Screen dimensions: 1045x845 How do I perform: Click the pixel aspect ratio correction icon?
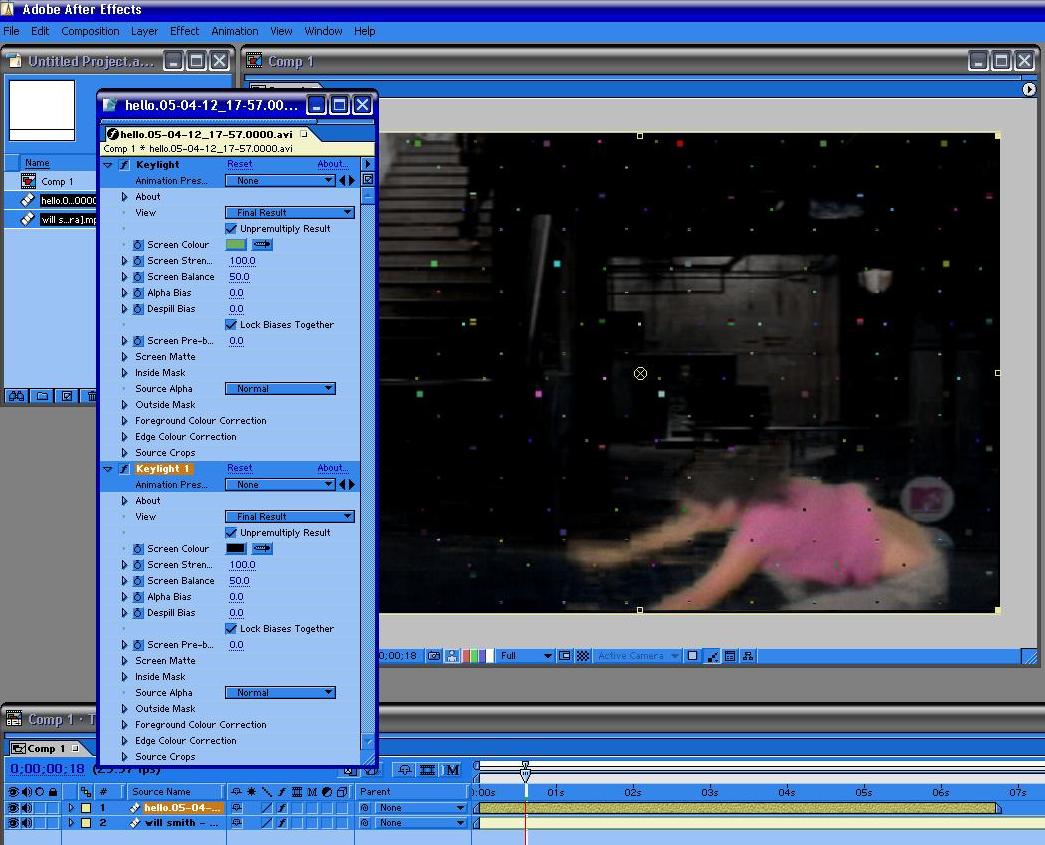692,656
